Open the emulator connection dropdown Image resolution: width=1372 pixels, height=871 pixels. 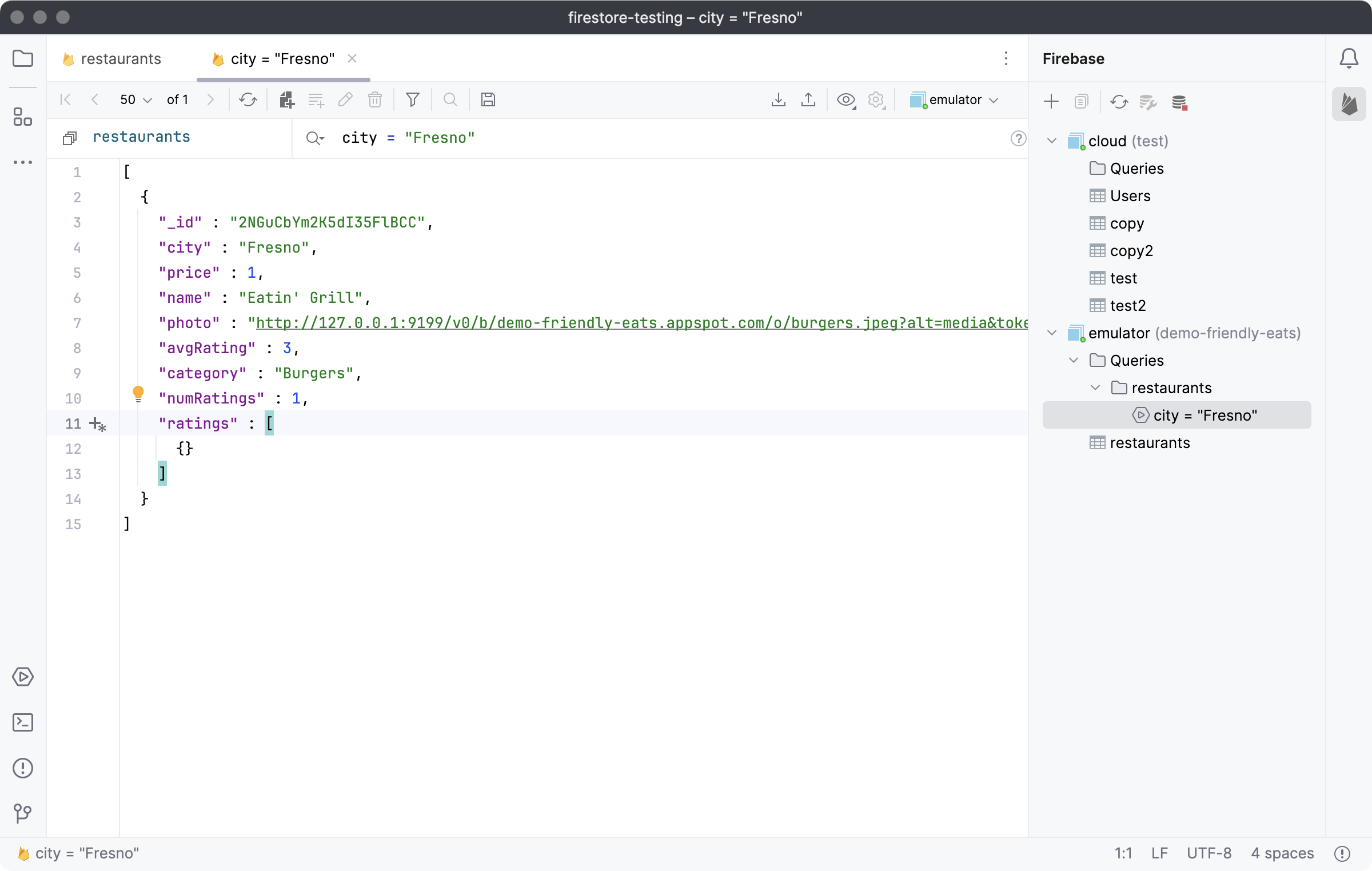coord(955,99)
